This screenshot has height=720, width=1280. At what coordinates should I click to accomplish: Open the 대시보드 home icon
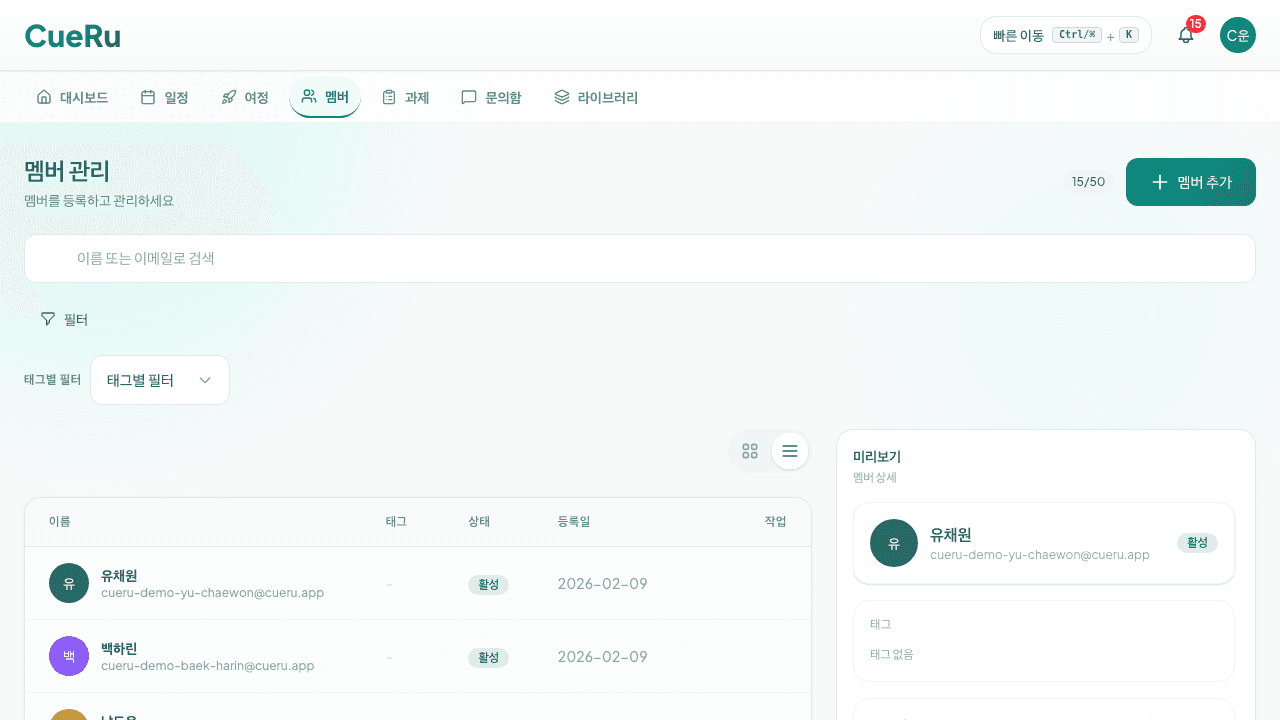43,96
